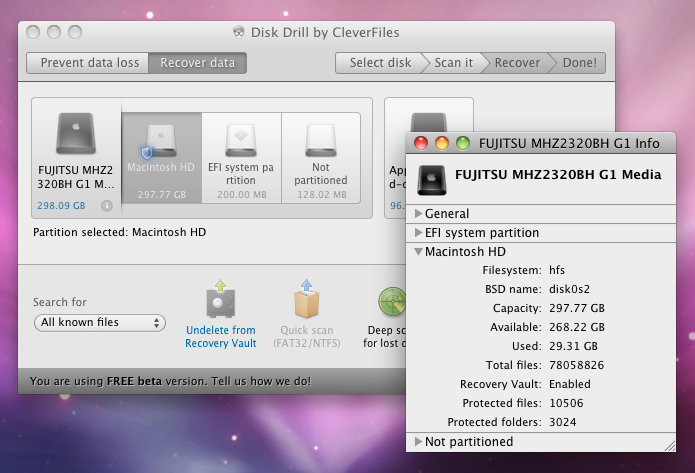The width and height of the screenshot is (695, 473).
Task: Close the FUJITSU Info window
Action: (x=421, y=143)
